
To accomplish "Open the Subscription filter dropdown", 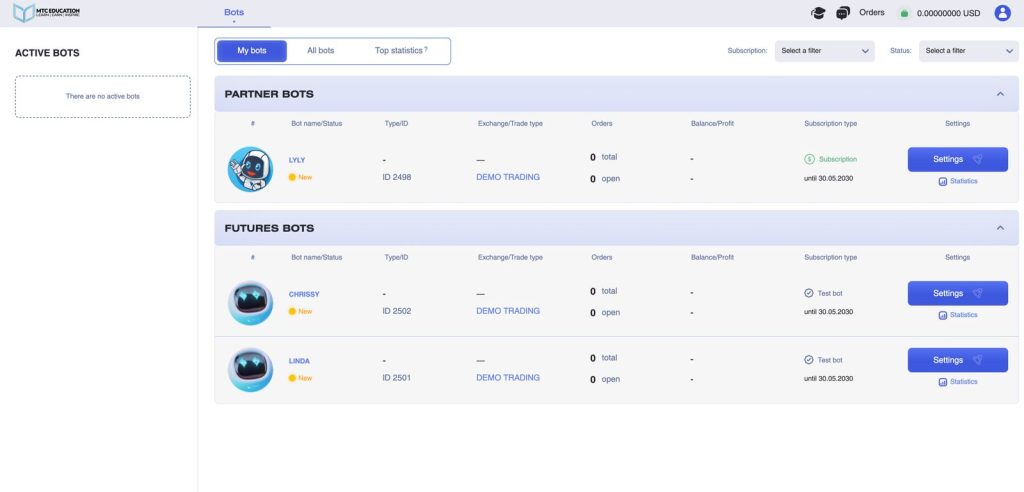I will click(x=825, y=51).
